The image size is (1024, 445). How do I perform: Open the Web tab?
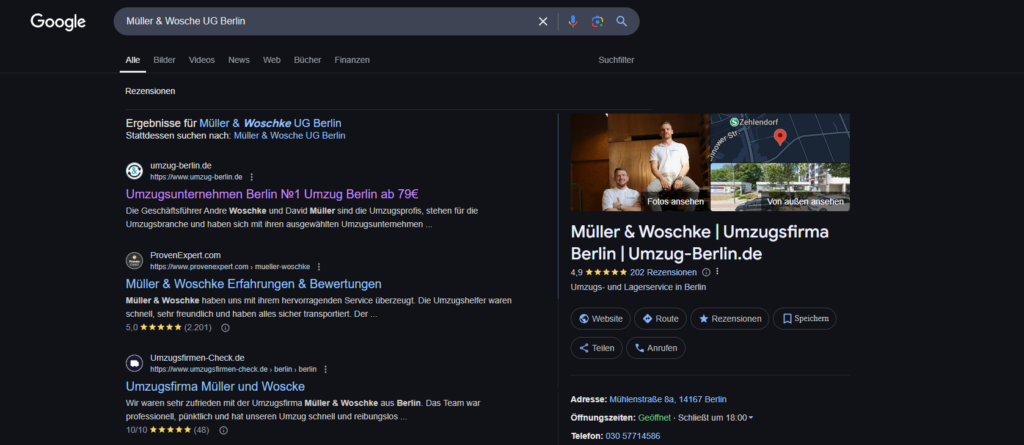pos(272,60)
